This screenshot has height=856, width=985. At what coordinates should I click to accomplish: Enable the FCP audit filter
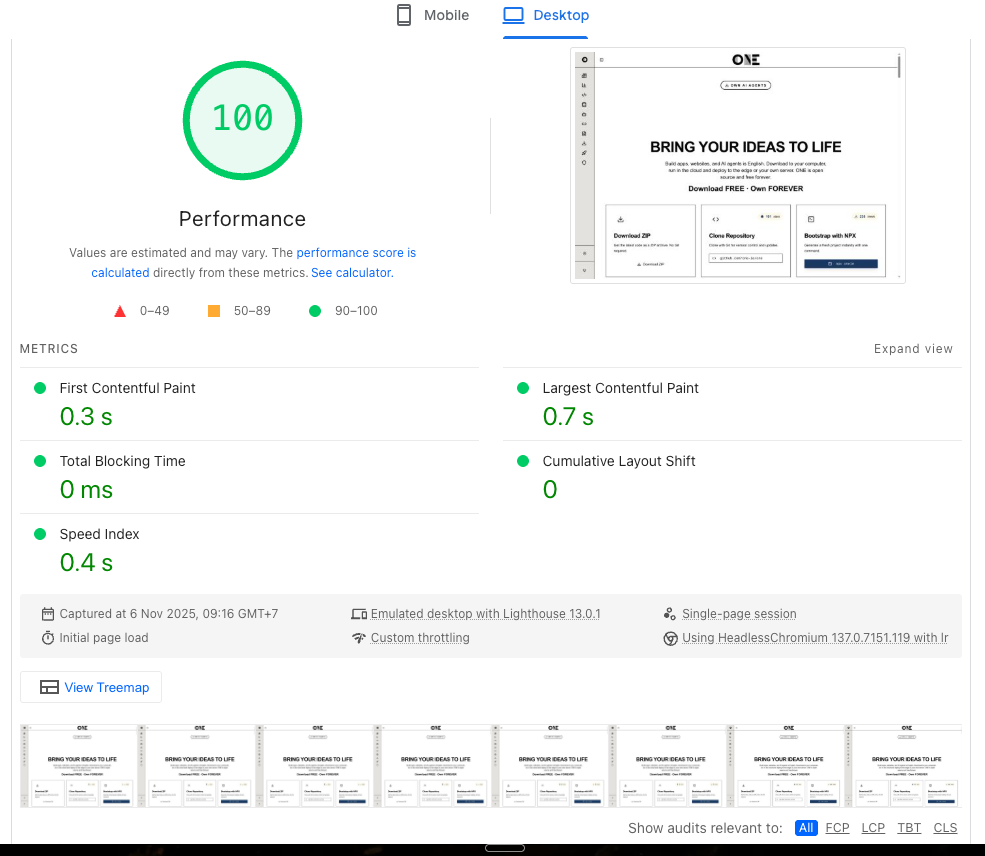[837, 828]
